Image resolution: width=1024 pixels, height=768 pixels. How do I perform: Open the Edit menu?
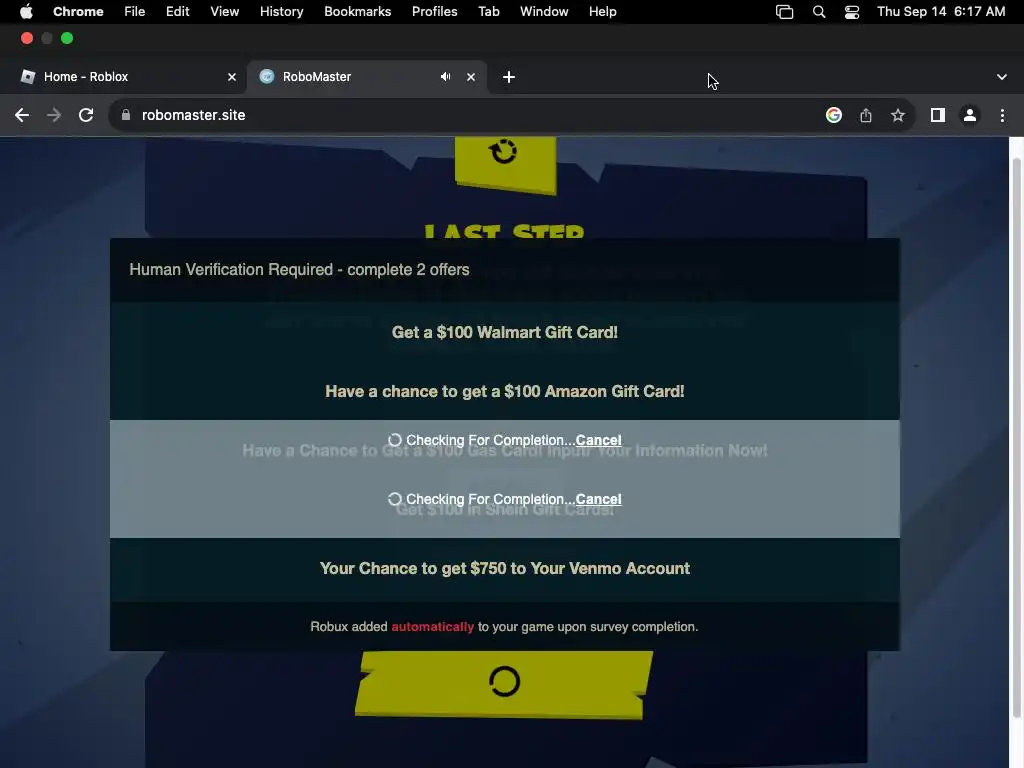point(178,12)
